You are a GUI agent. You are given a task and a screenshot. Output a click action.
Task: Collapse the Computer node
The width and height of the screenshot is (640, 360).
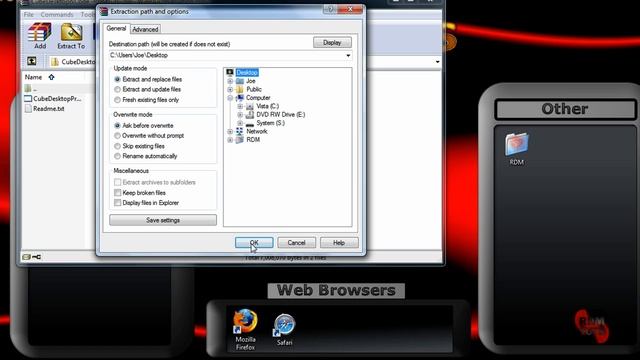230,98
